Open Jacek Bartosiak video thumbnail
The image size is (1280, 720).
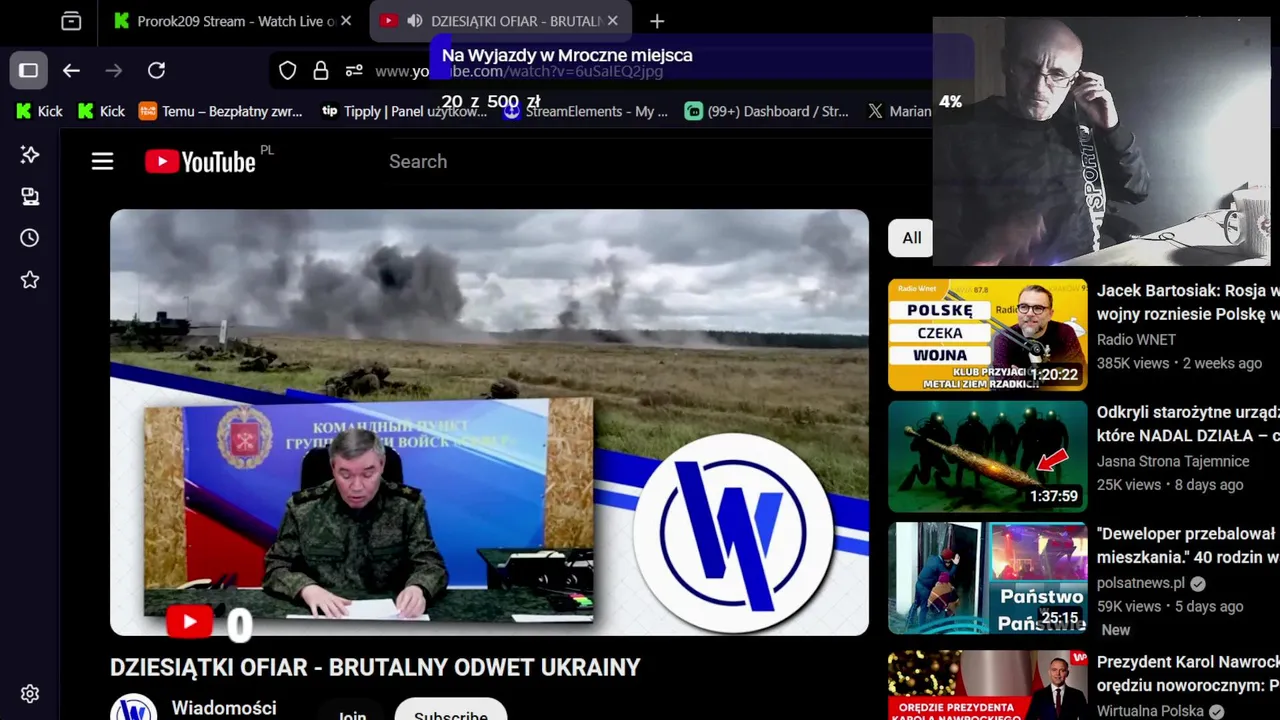pos(987,334)
